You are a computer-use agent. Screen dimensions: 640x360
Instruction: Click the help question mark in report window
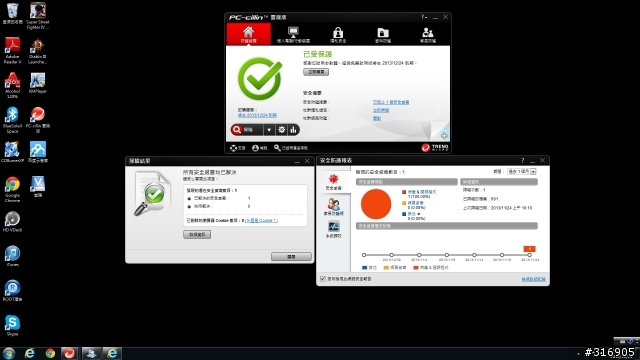click(x=522, y=161)
